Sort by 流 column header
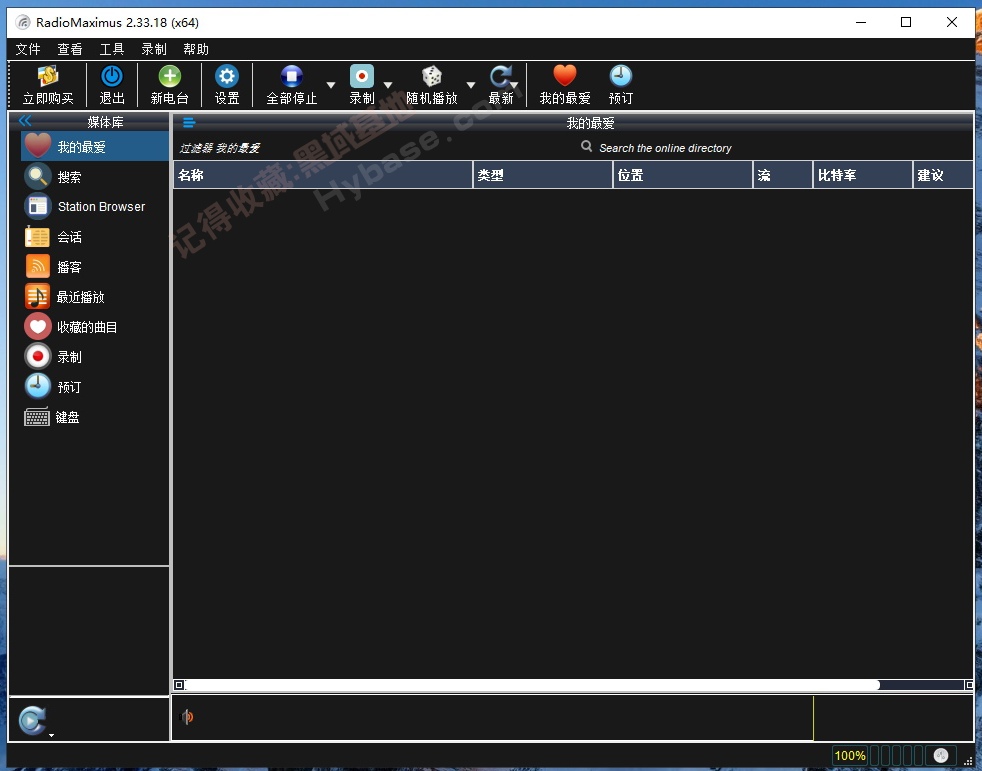 (x=783, y=175)
